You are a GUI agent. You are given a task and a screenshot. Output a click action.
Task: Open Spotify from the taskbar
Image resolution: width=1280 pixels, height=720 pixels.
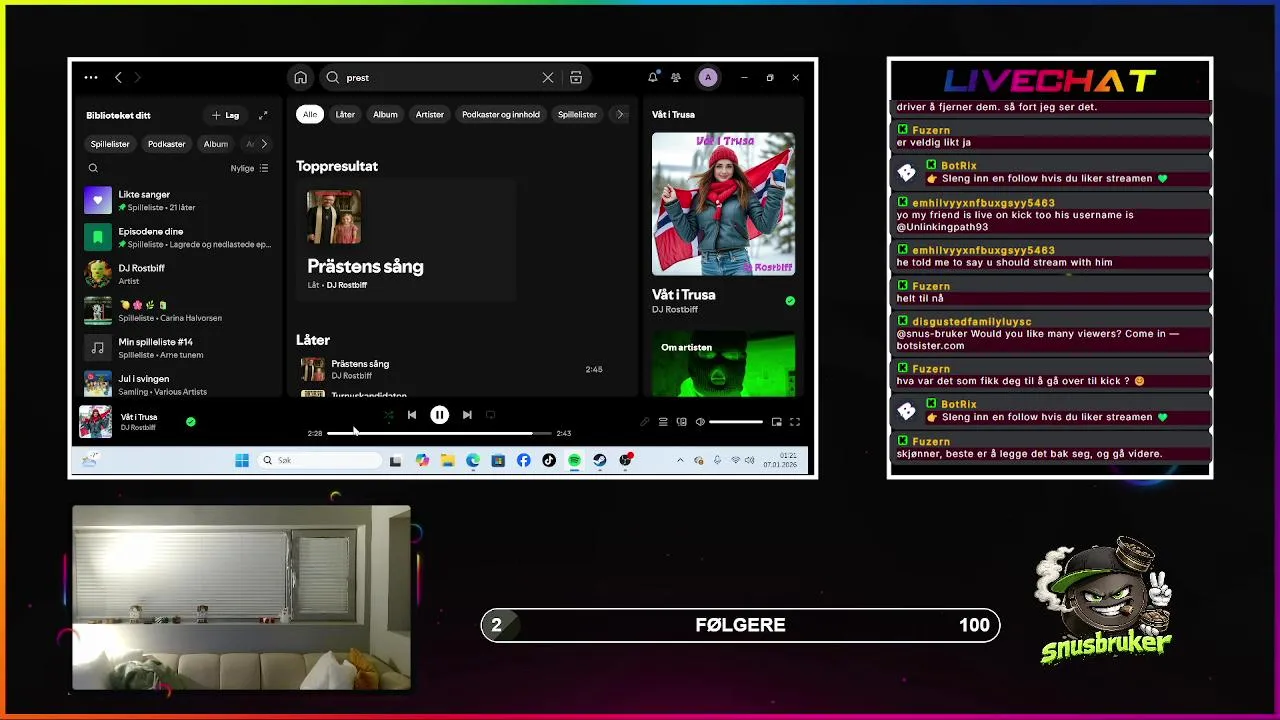click(x=574, y=460)
